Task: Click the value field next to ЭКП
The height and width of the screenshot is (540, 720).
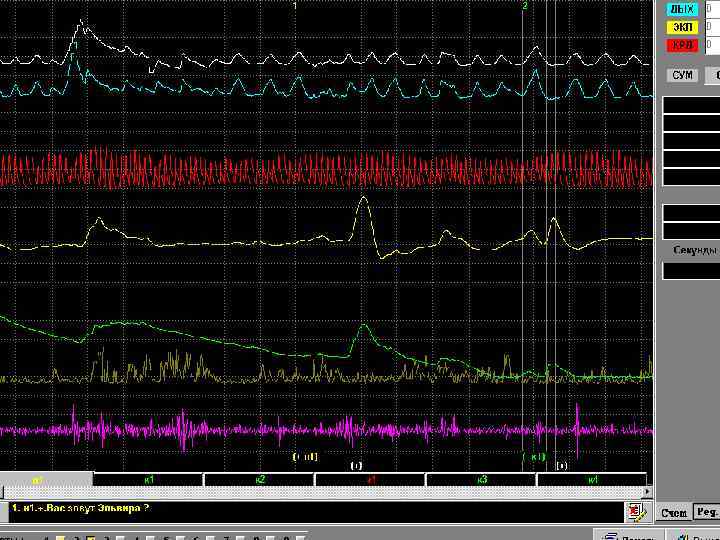Action: coord(713,27)
